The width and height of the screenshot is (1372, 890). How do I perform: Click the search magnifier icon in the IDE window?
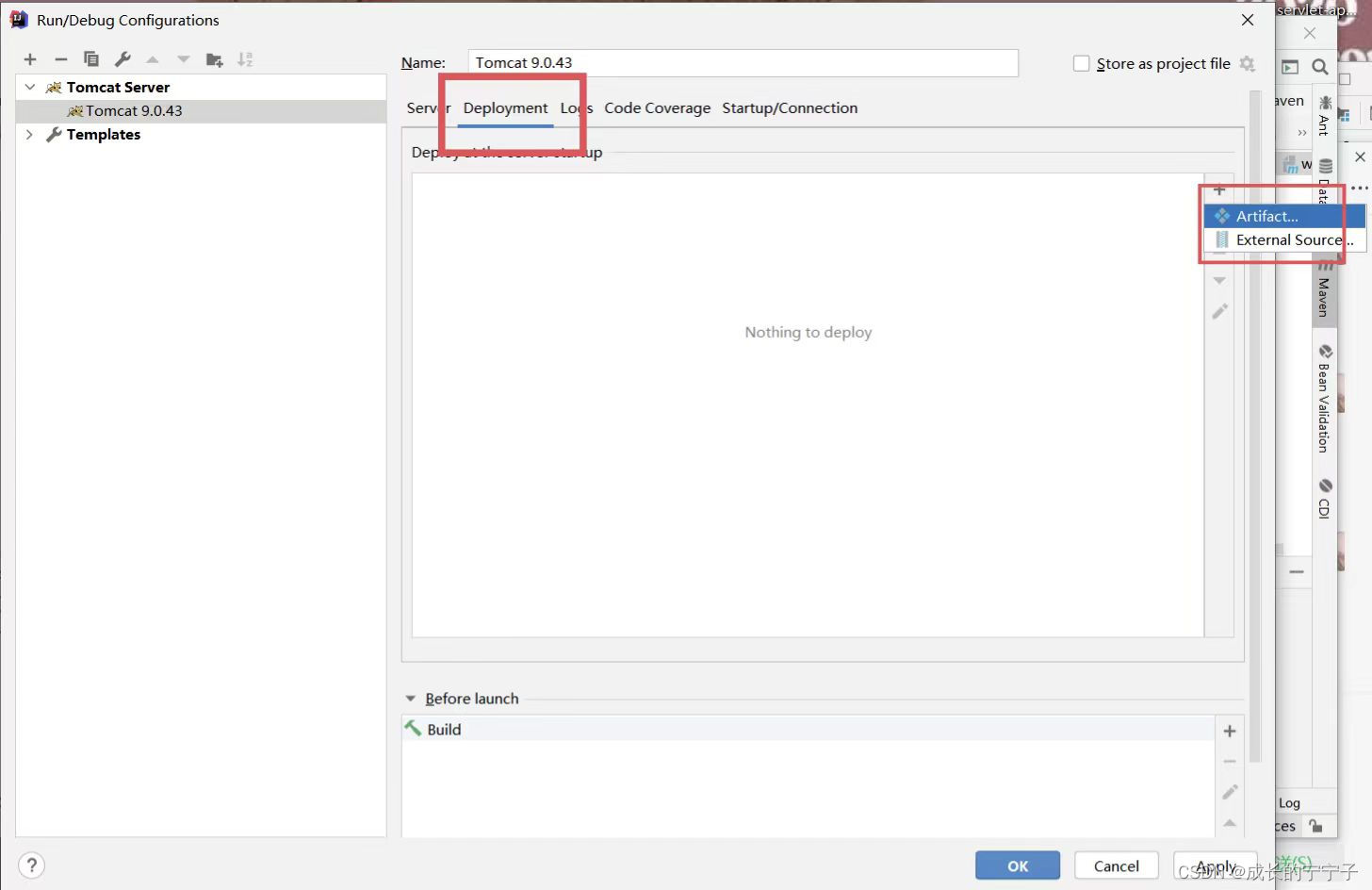(x=1320, y=67)
